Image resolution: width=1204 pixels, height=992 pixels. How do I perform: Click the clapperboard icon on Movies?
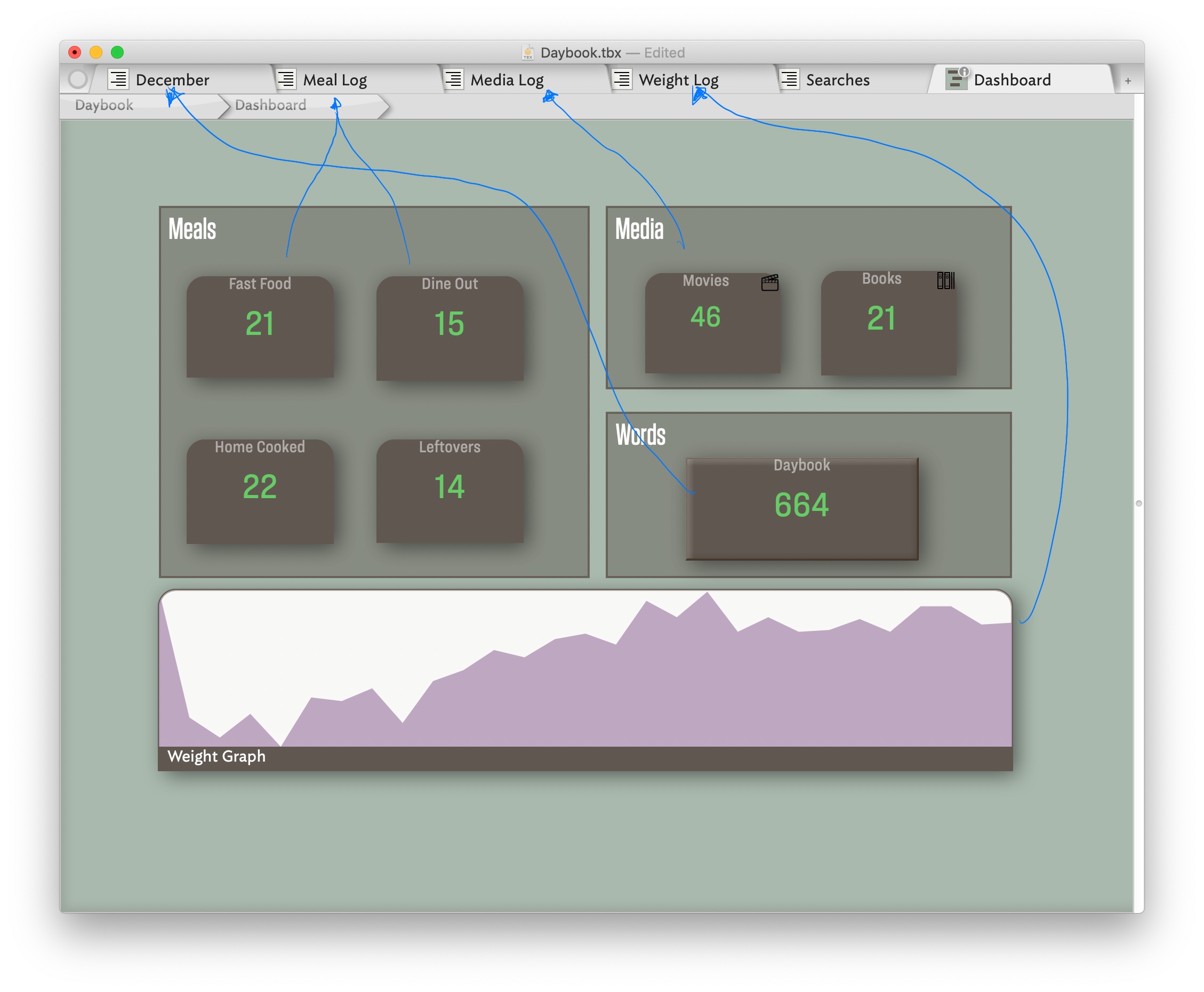tap(769, 282)
